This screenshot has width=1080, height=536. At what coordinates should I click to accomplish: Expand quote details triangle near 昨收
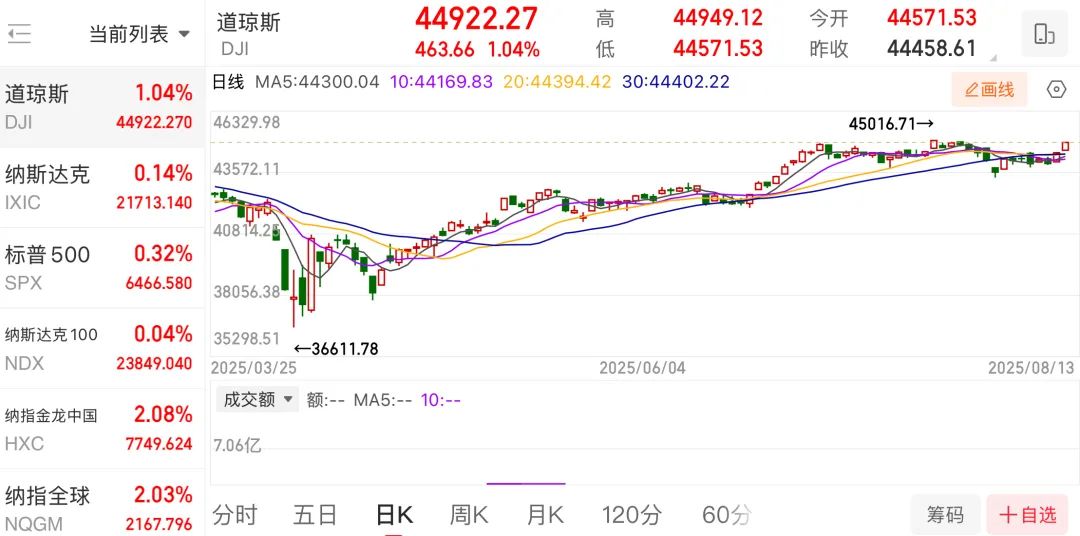click(991, 58)
